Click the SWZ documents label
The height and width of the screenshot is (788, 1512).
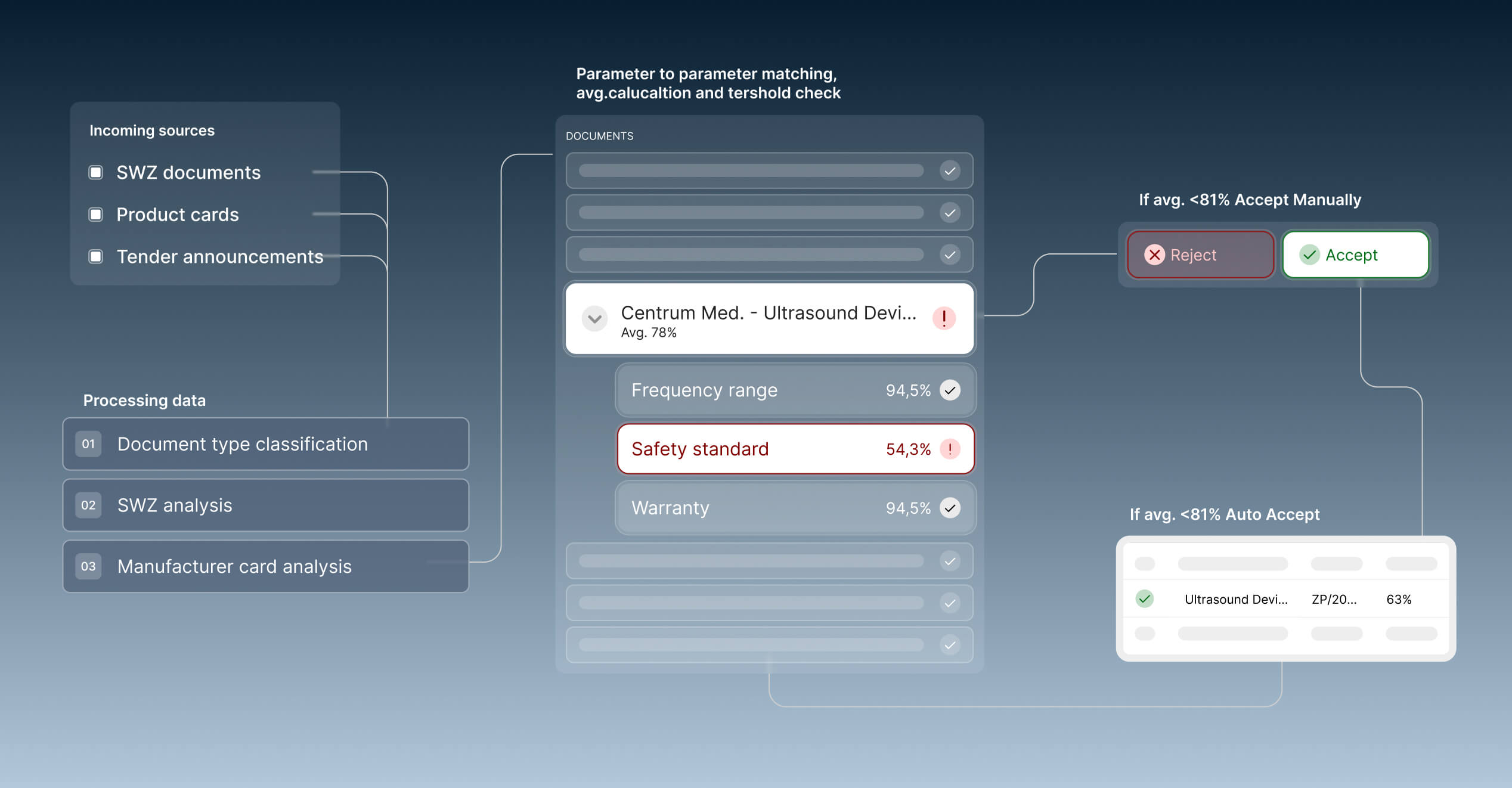188,172
